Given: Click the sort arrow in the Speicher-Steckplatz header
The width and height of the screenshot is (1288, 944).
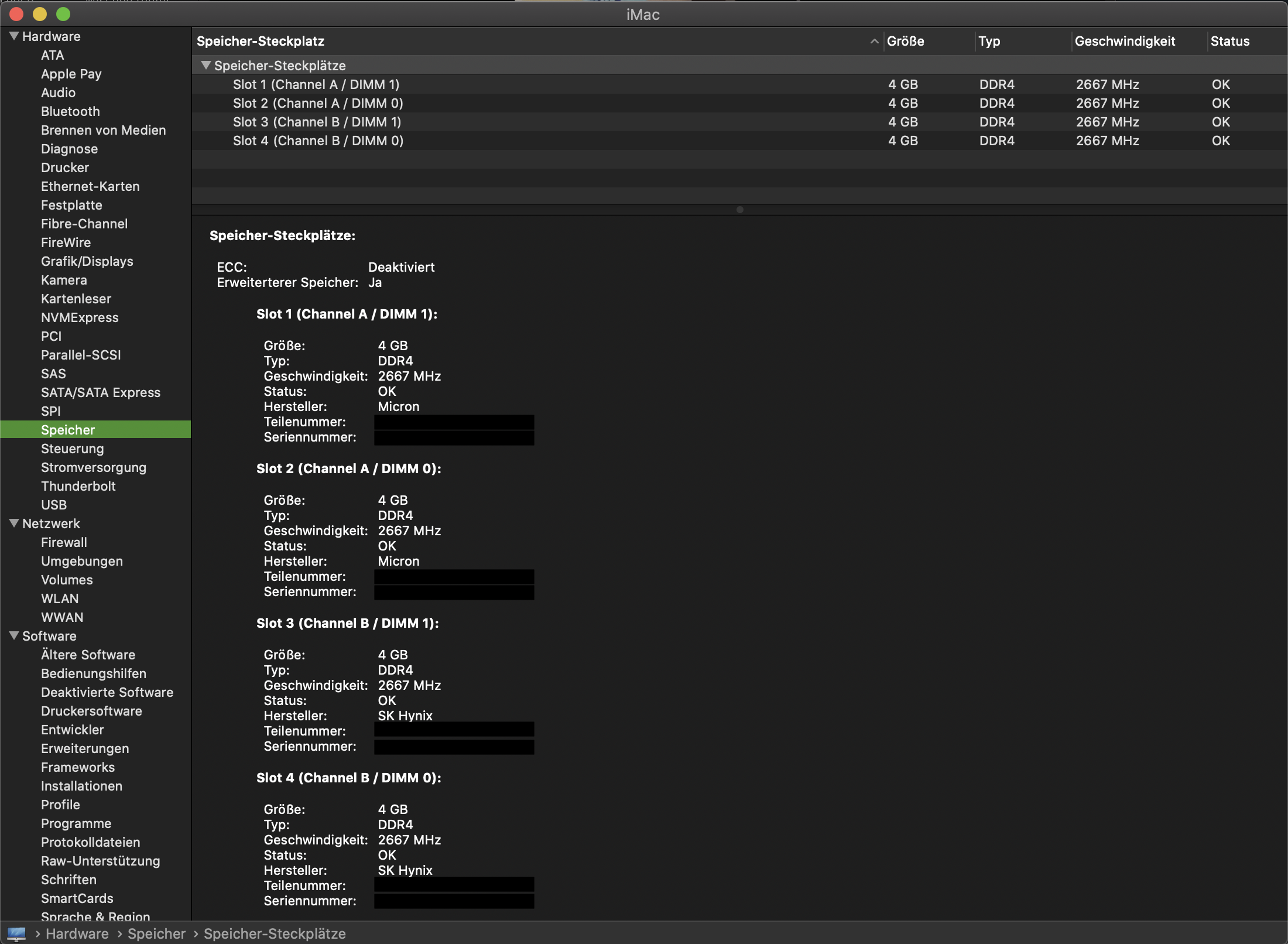Looking at the screenshot, I should [874, 41].
